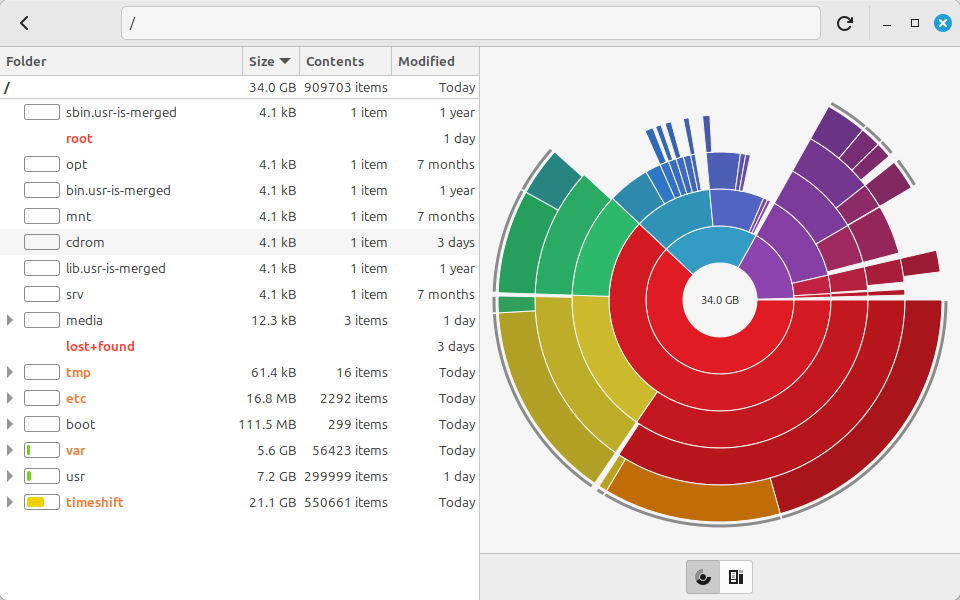960x600 pixels.
Task: Rescan the folder with the reload icon
Action: (844, 23)
